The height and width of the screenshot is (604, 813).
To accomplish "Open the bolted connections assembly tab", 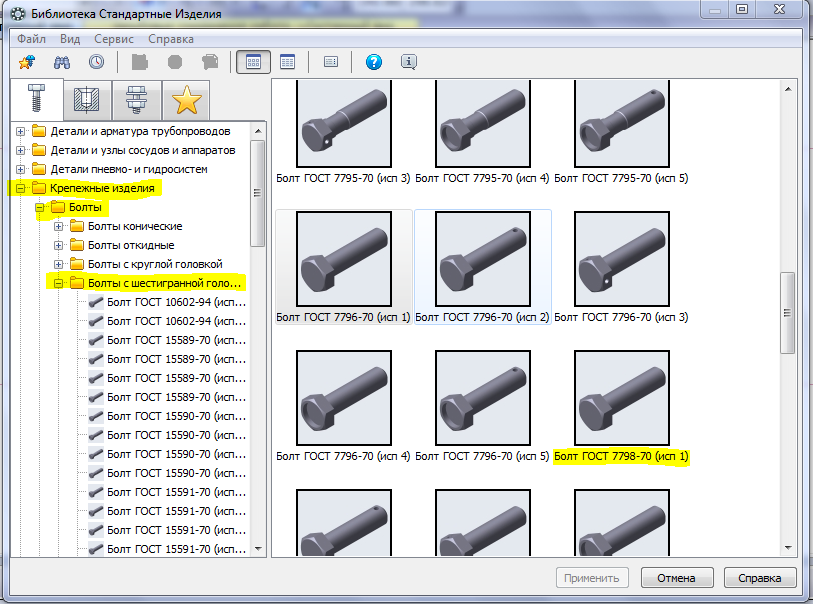I will click(136, 100).
